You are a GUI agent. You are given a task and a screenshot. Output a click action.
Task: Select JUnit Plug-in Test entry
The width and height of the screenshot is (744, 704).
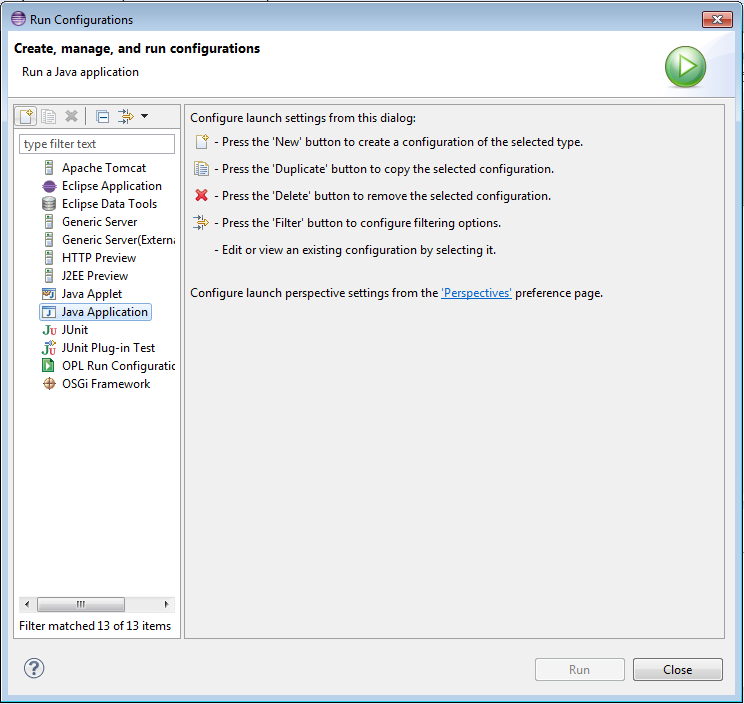[108, 348]
